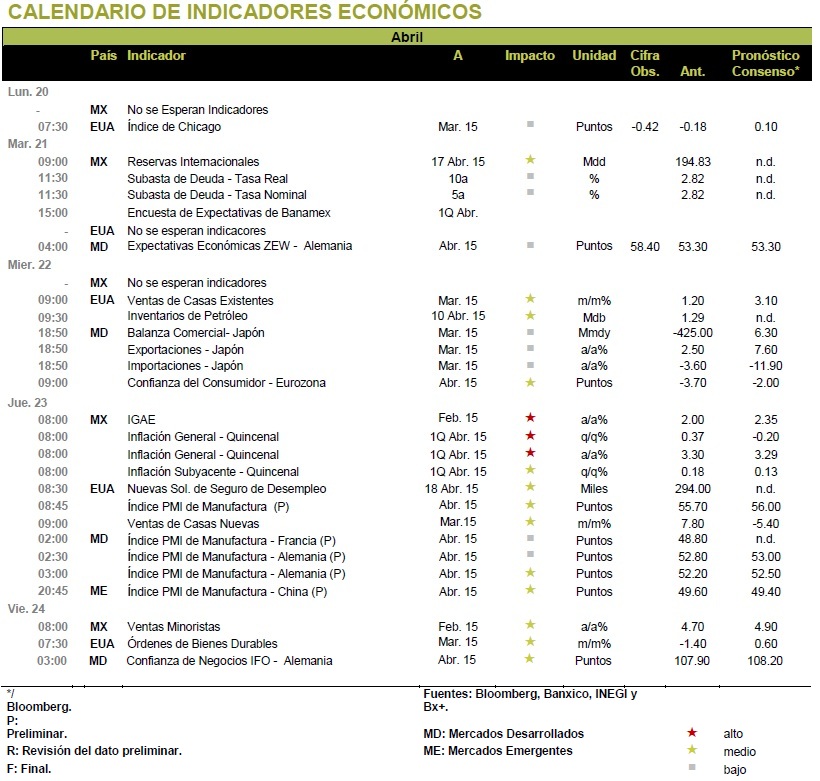Screen dimensions: 820x781
Task: Click the ZEW observed value 58.40
Action: pyautogui.click(x=645, y=246)
